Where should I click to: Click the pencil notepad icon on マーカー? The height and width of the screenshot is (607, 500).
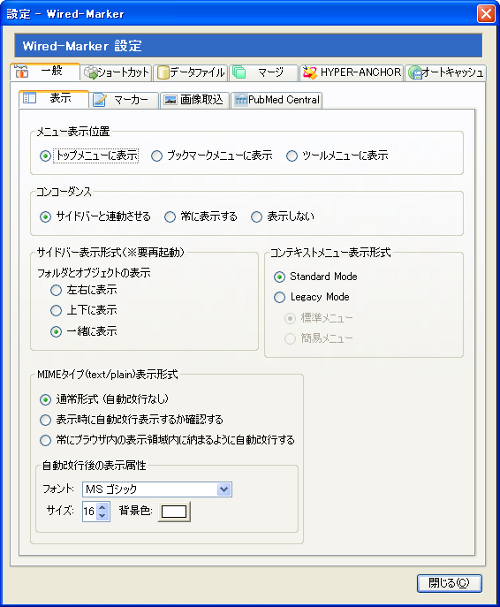[x=99, y=100]
